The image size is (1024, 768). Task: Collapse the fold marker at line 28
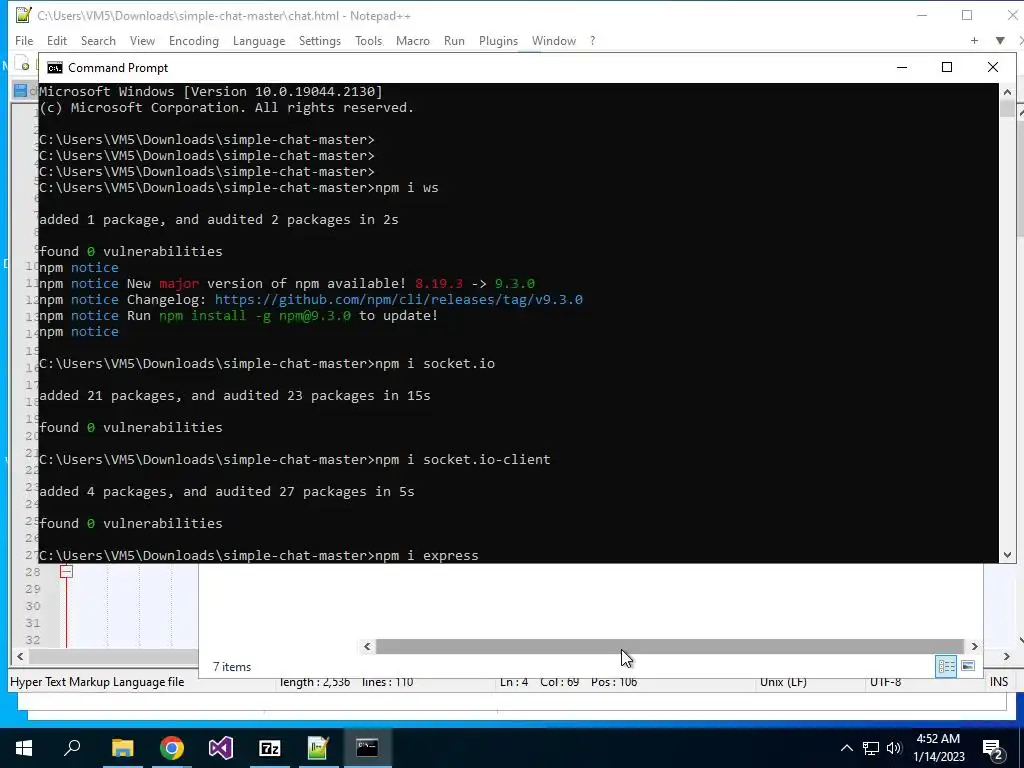pos(66,571)
